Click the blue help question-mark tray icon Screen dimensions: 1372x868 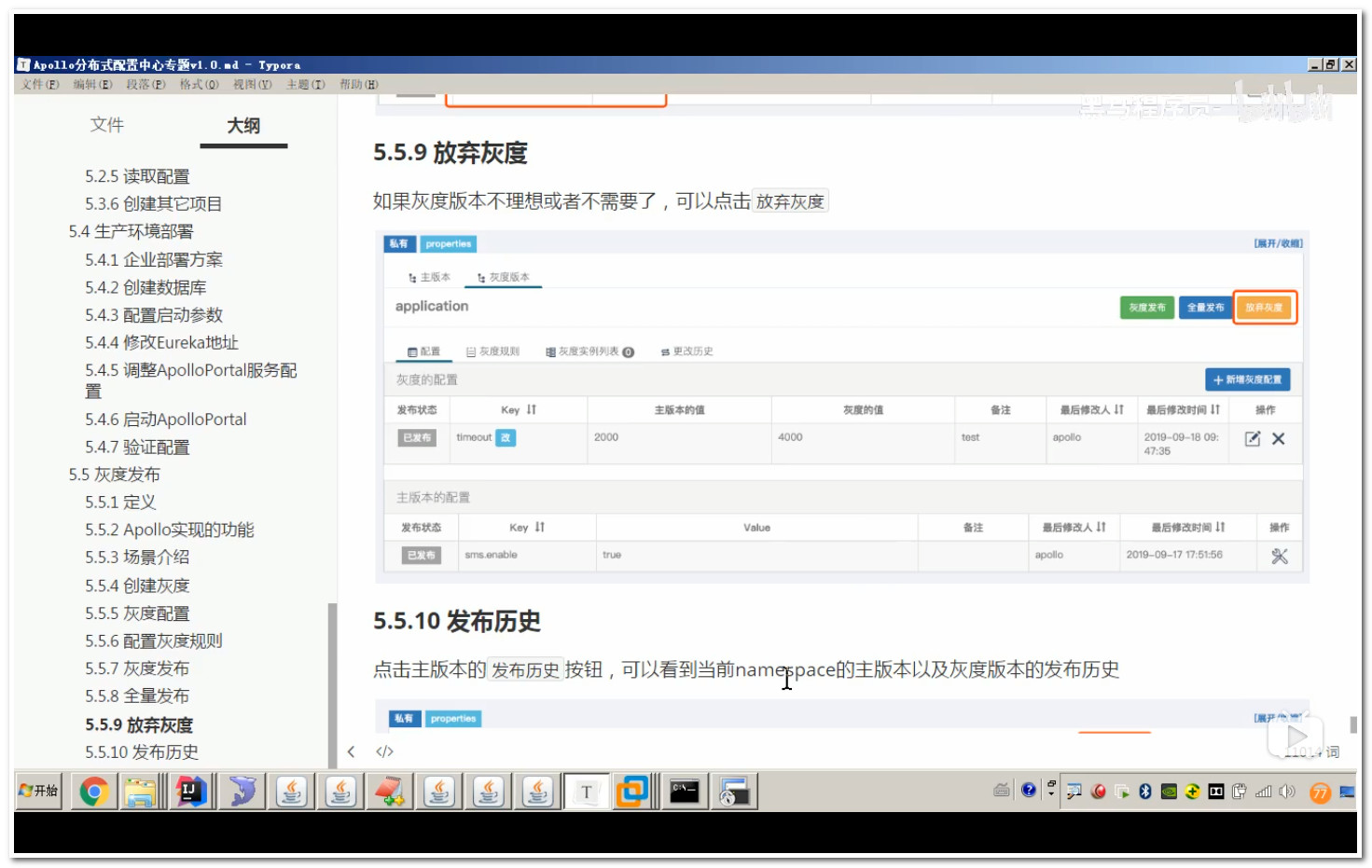(1029, 791)
